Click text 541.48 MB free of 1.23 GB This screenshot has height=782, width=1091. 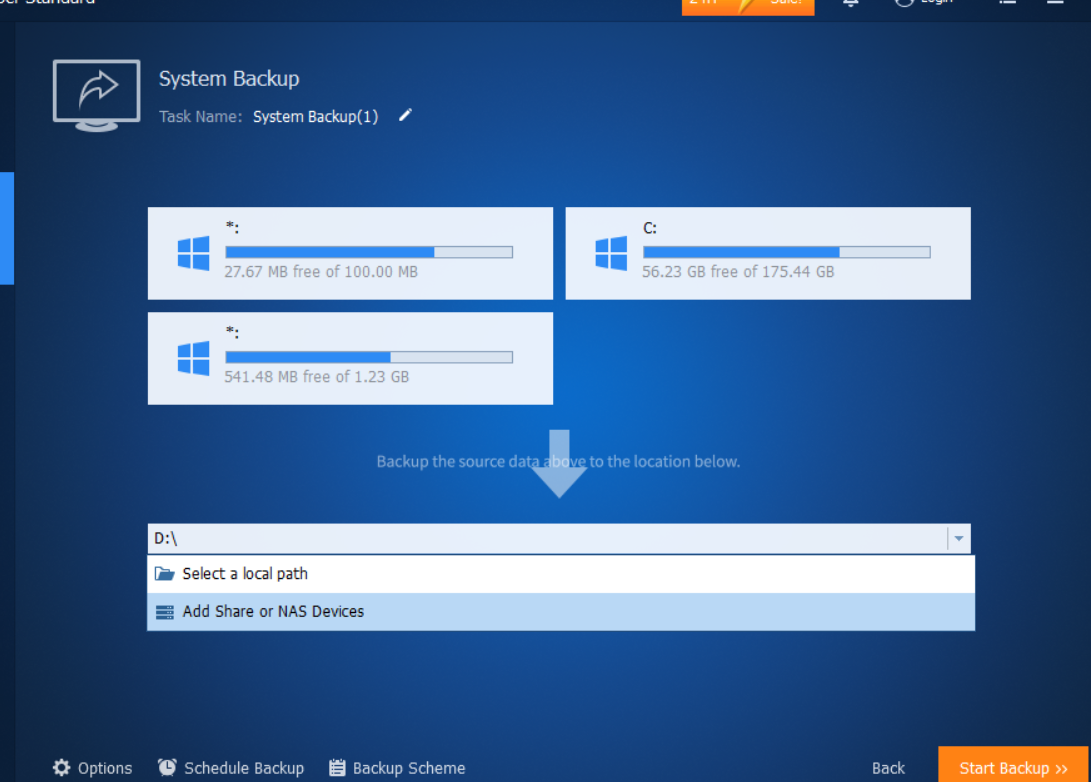[x=317, y=377]
